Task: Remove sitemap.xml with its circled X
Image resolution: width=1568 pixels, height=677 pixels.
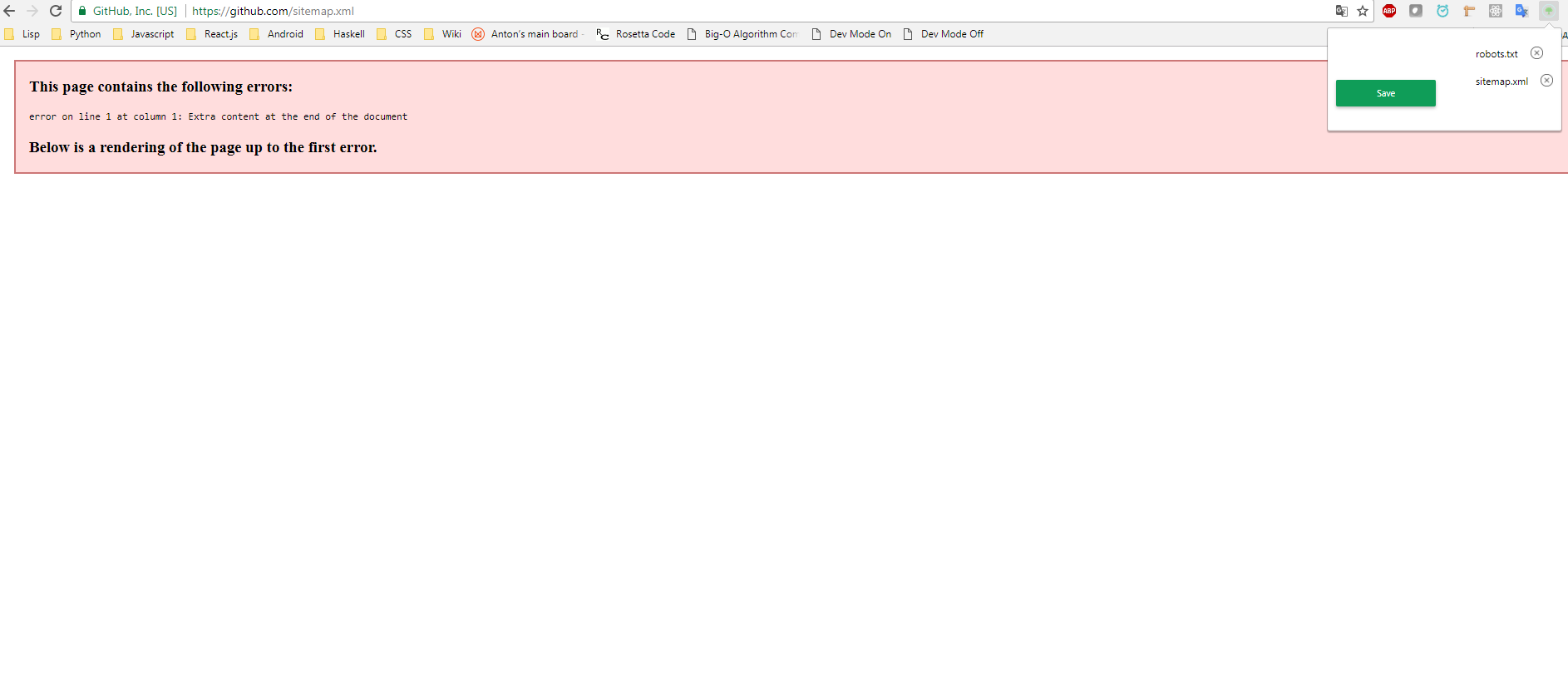Action: click(x=1546, y=81)
